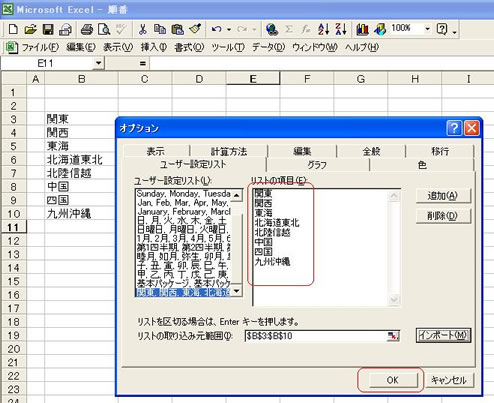Screen dimensions: 494x403
Task: Click the range collapse icon in import field
Action: pos(393,336)
